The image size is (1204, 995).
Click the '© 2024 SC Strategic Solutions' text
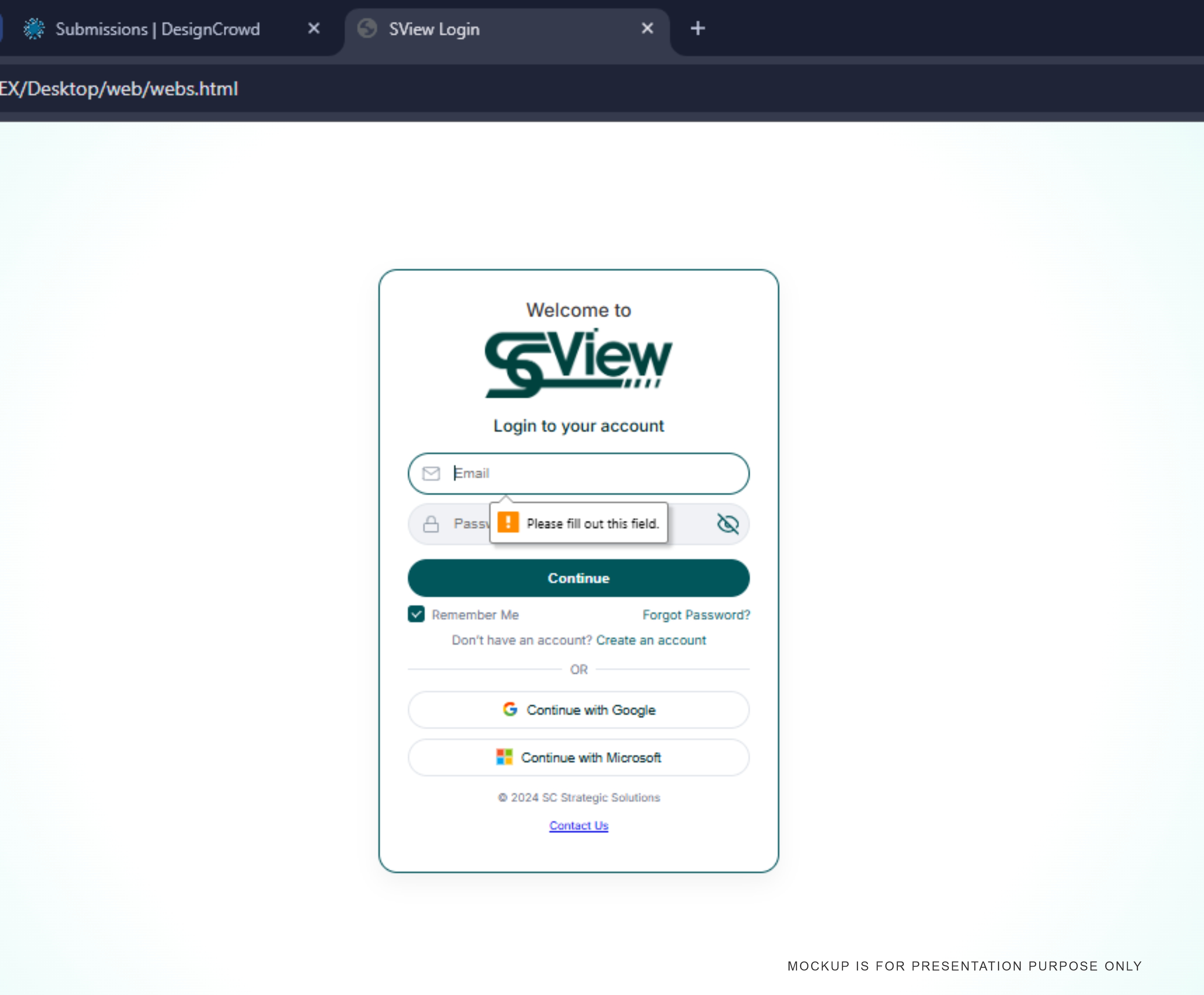click(x=579, y=797)
